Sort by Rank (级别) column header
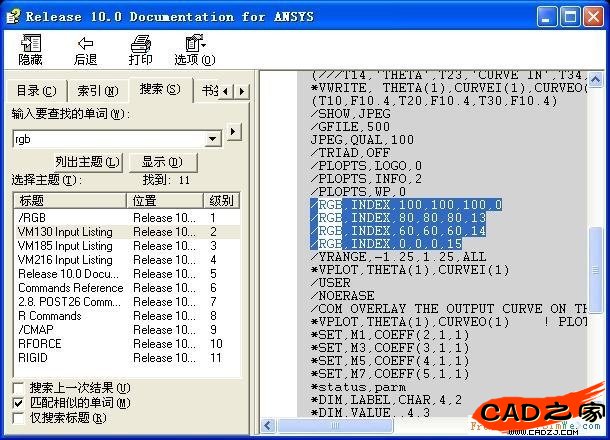610x440 pixels. (221, 201)
